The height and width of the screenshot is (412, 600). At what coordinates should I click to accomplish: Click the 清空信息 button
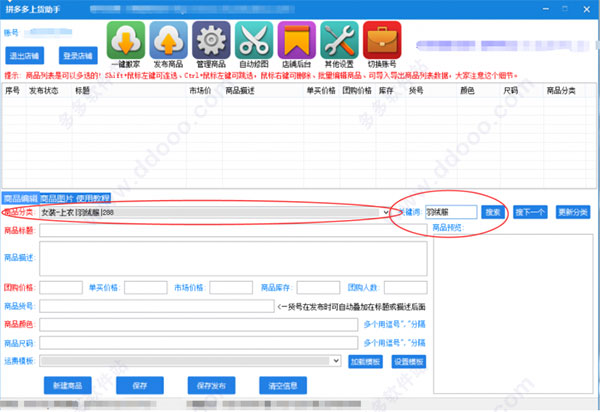[x=283, y=386]
